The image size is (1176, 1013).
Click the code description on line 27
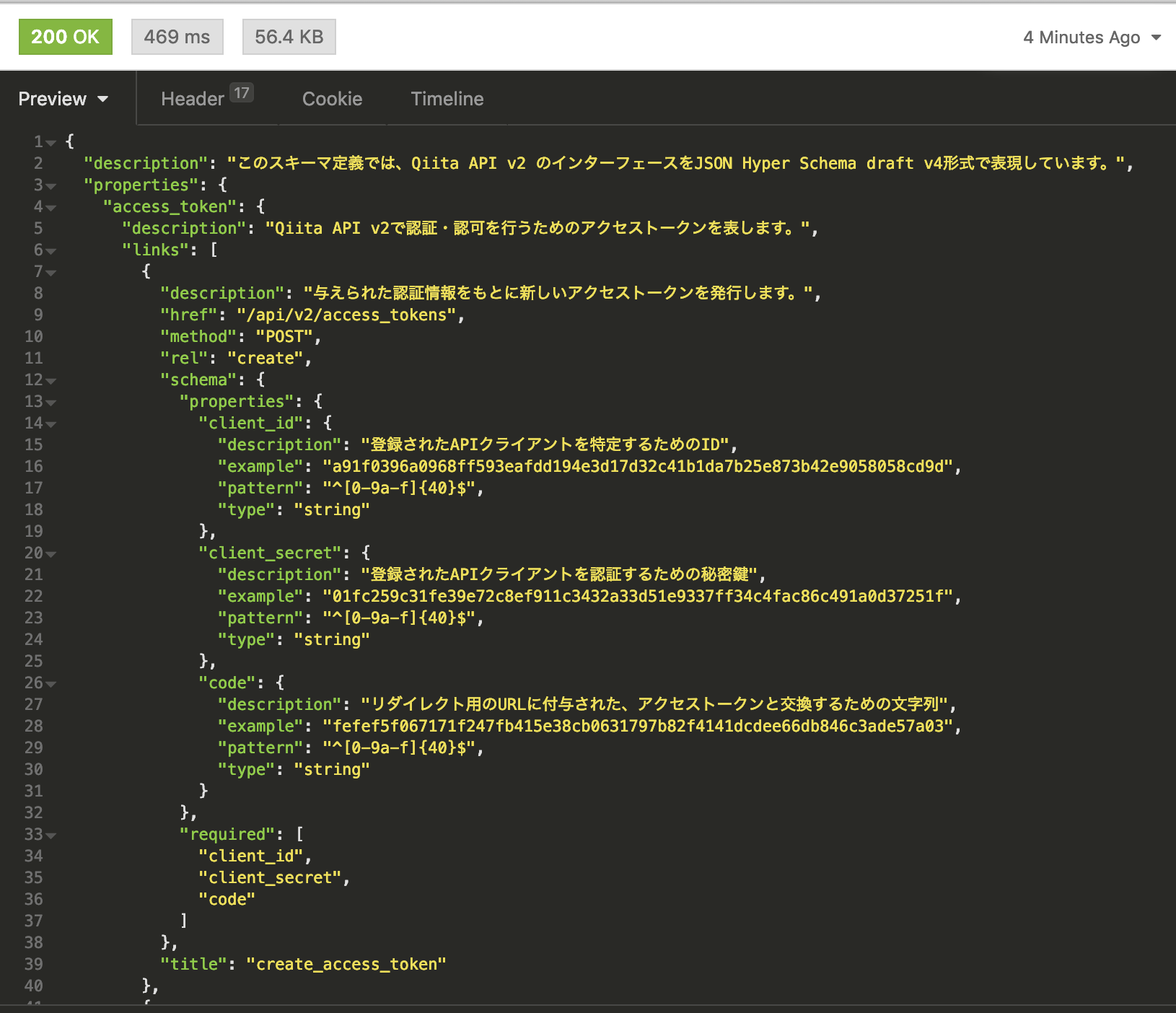pyautogui.click(x=654, y=705)
